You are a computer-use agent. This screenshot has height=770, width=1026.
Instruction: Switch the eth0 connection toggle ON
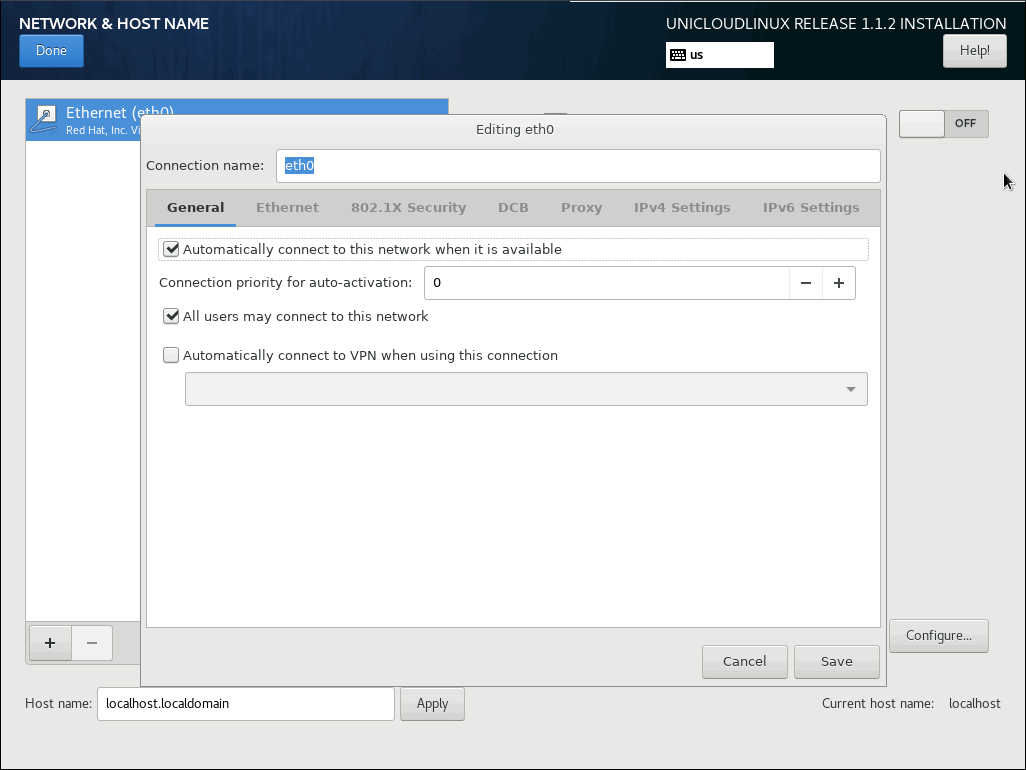tap(944, 124)
